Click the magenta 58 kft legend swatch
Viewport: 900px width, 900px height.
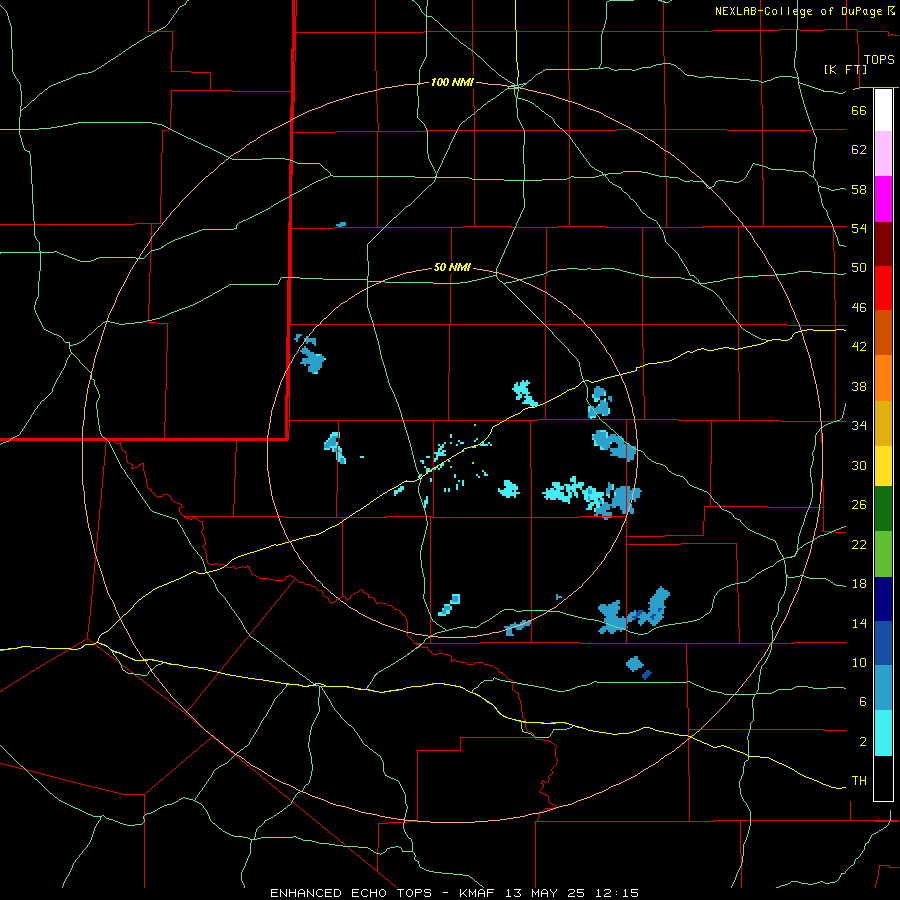coord(883,199)
